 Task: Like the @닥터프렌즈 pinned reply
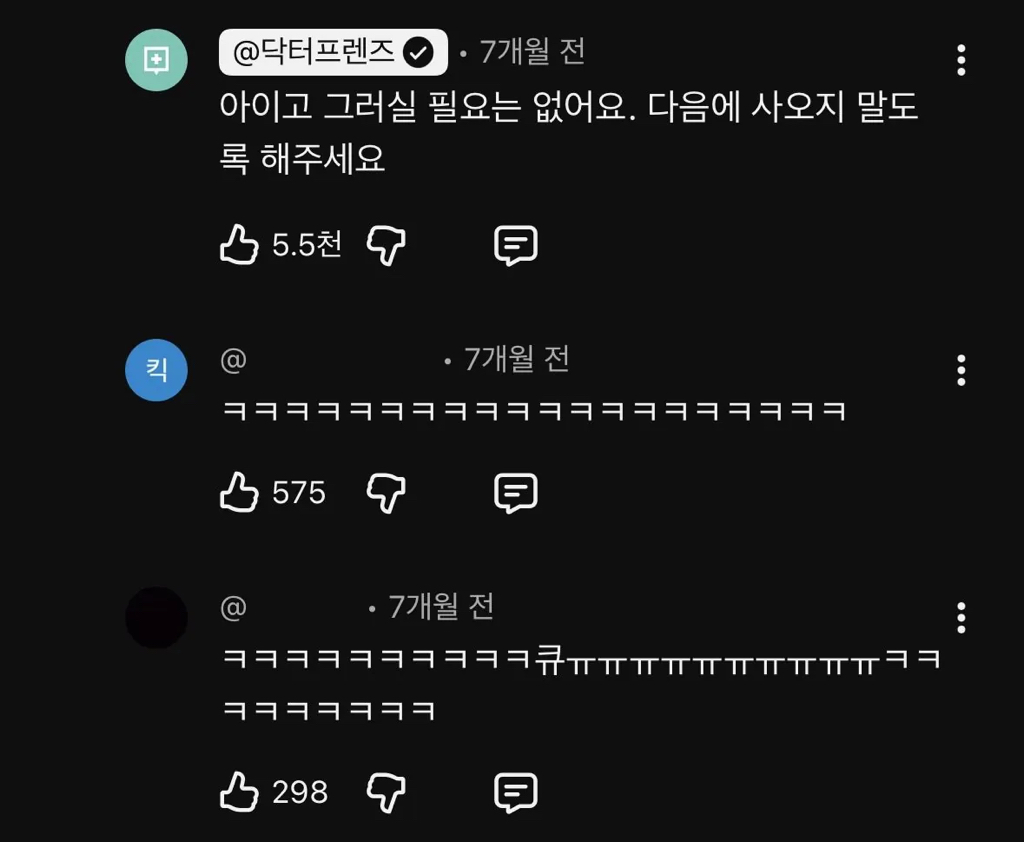click(240, 243)
